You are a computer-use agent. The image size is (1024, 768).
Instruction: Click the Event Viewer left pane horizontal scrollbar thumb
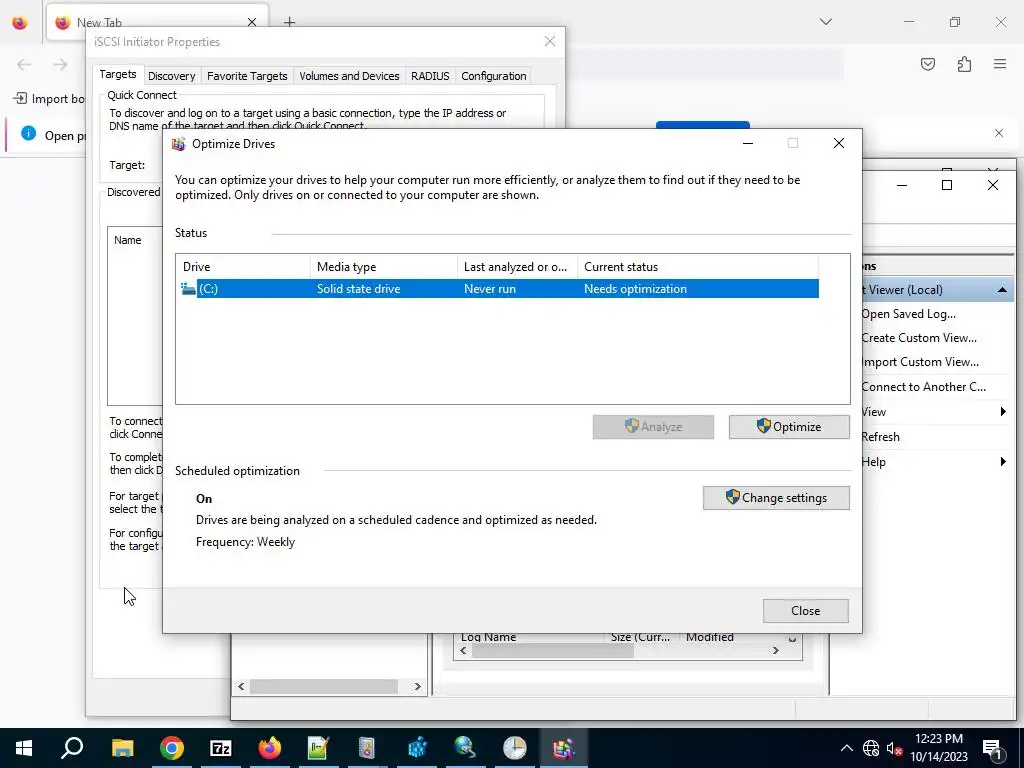click(x=324, y=686)
